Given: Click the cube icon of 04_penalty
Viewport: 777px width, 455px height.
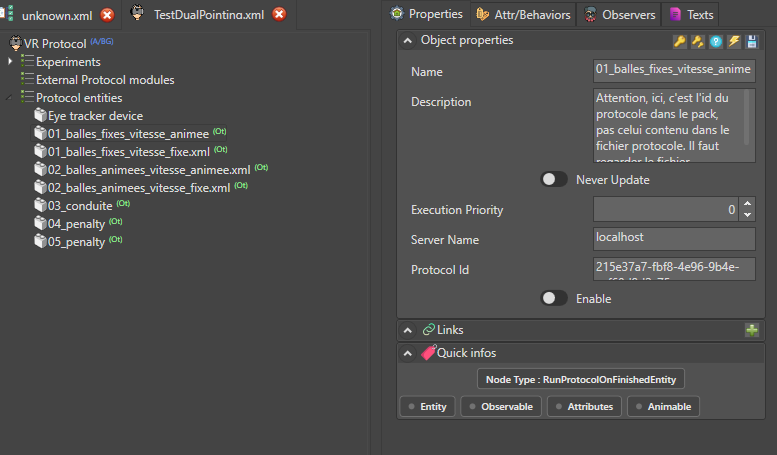Looking at the screenshot, I should coord(40,224).
